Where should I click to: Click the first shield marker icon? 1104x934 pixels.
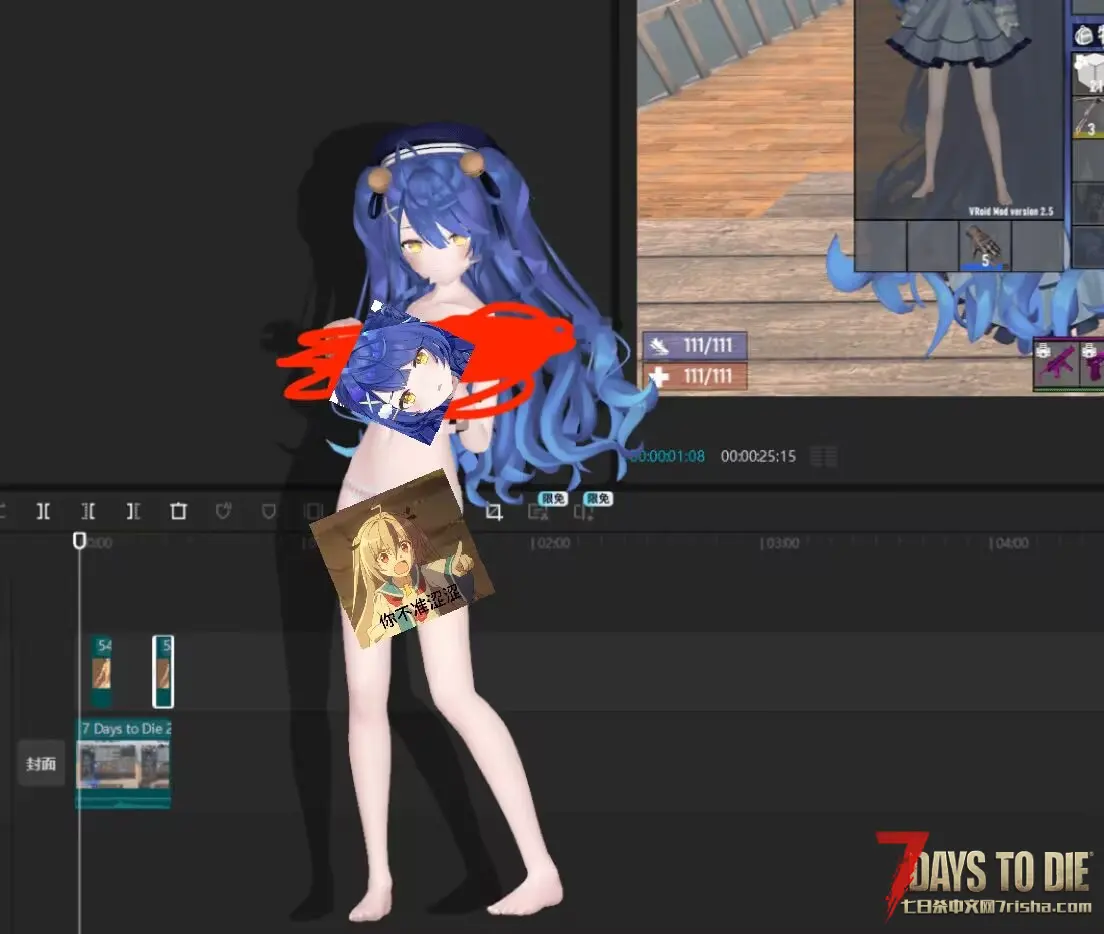(224, 512)
